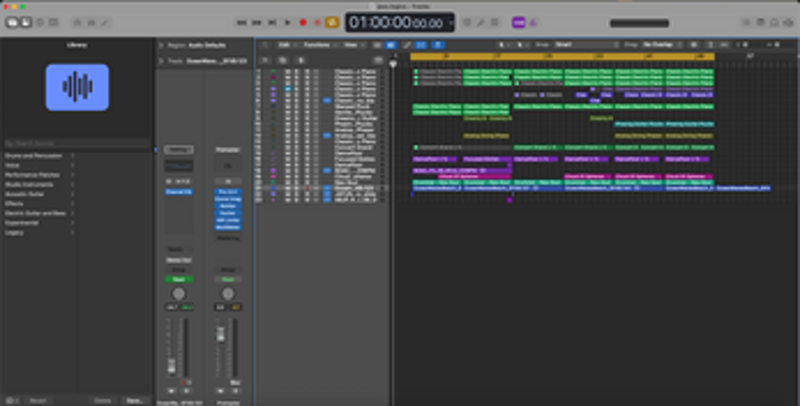Click the Play button in the transport
This screenshot has height=406, width=800.
pyautogui.click(x=288, y=22)
